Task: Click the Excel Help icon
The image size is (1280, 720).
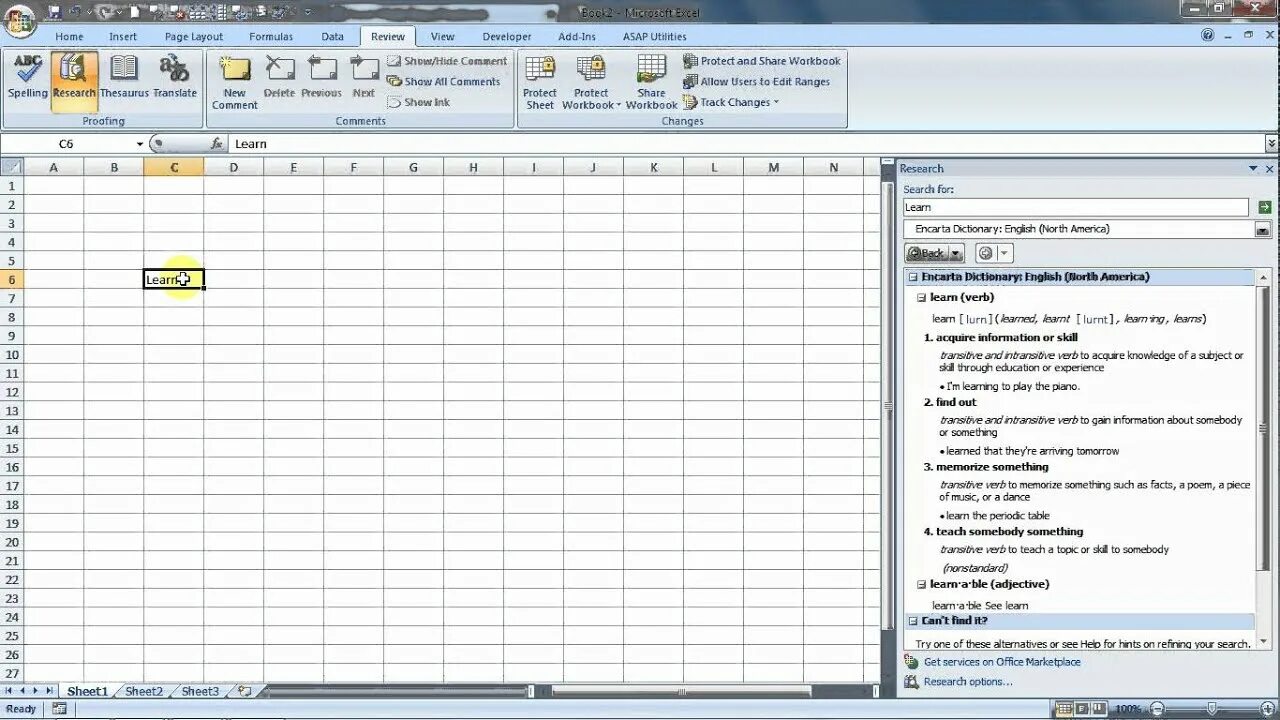Action: coord(1209,35)
